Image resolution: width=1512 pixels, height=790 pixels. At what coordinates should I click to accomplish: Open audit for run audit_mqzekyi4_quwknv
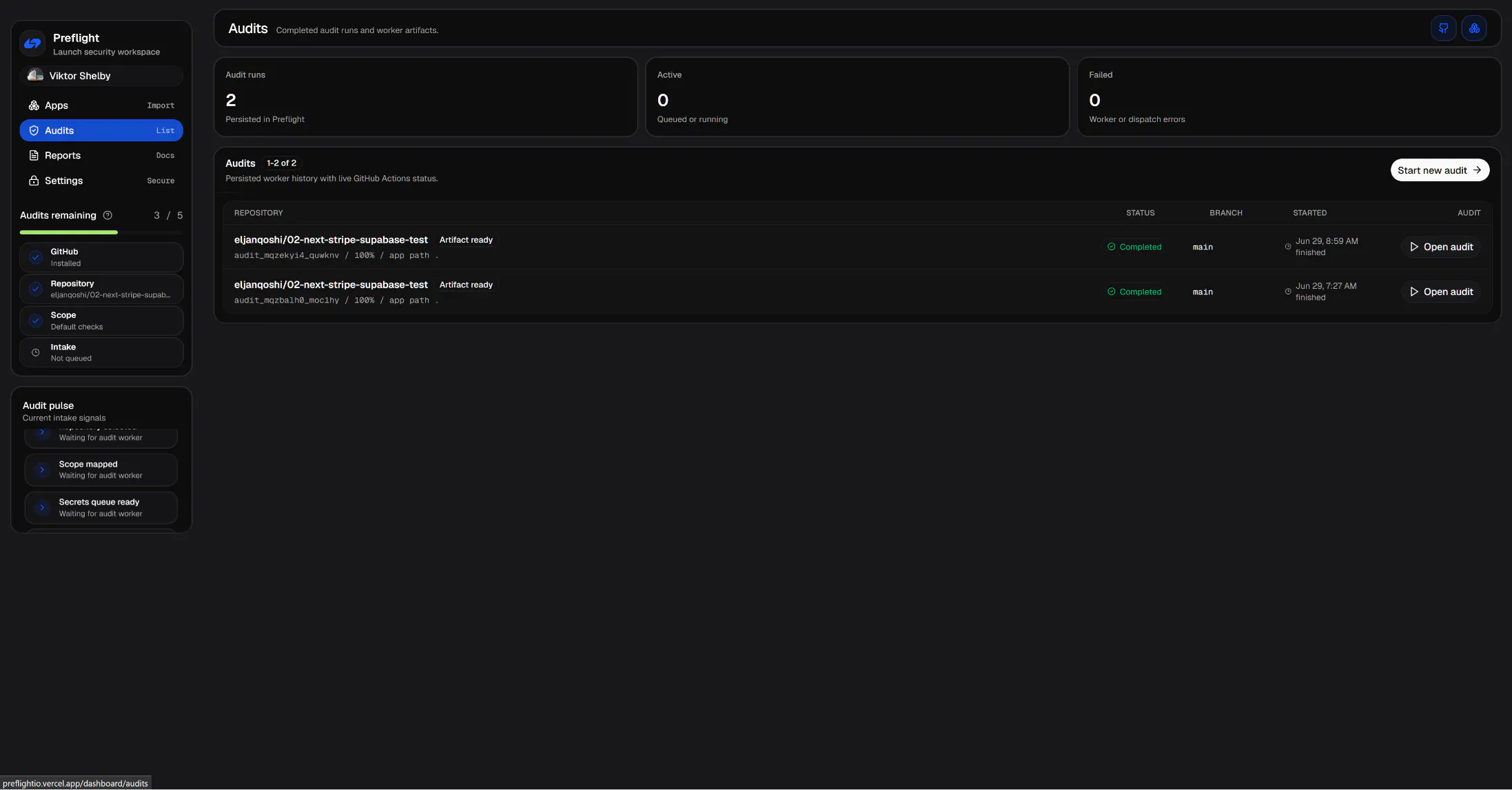pos(1441,247)
